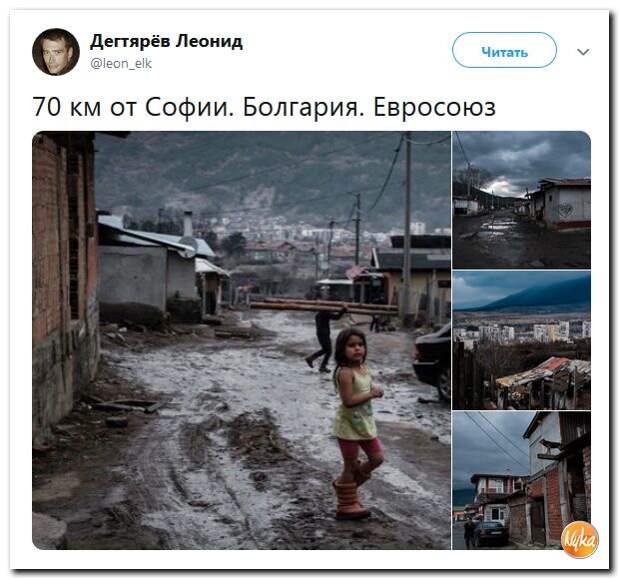This screenshot has height=580, width=620.
Task: Click the black car in the main photo
Action: pos(432,362)
